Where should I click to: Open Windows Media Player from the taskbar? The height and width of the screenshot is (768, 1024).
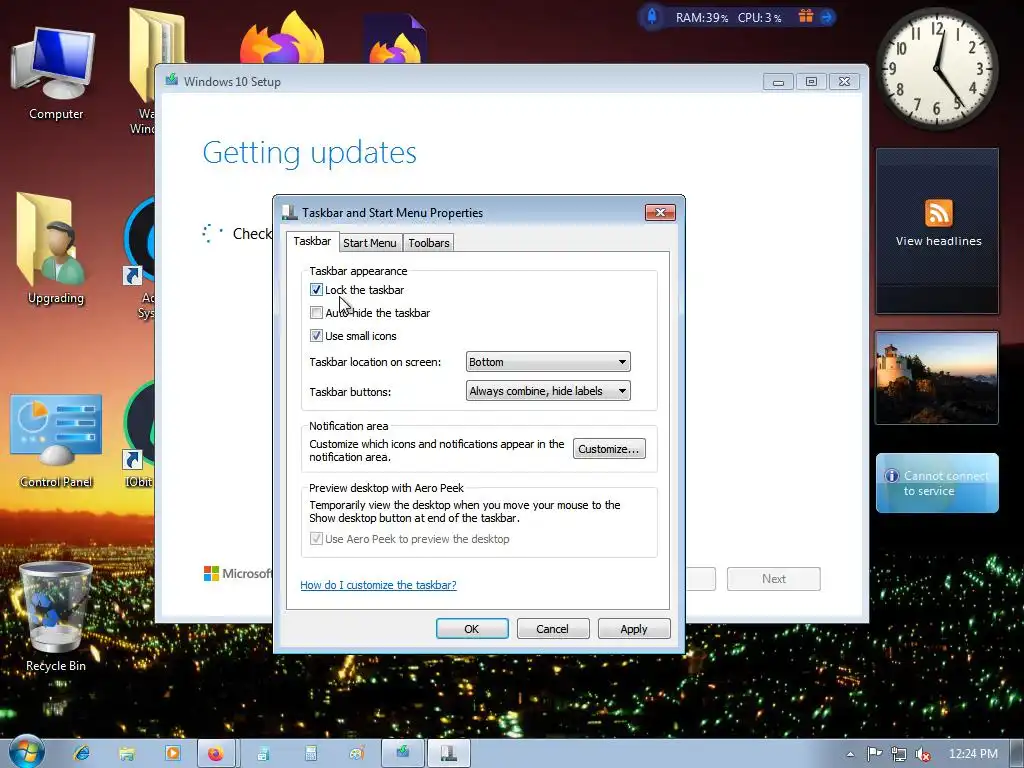173,754
